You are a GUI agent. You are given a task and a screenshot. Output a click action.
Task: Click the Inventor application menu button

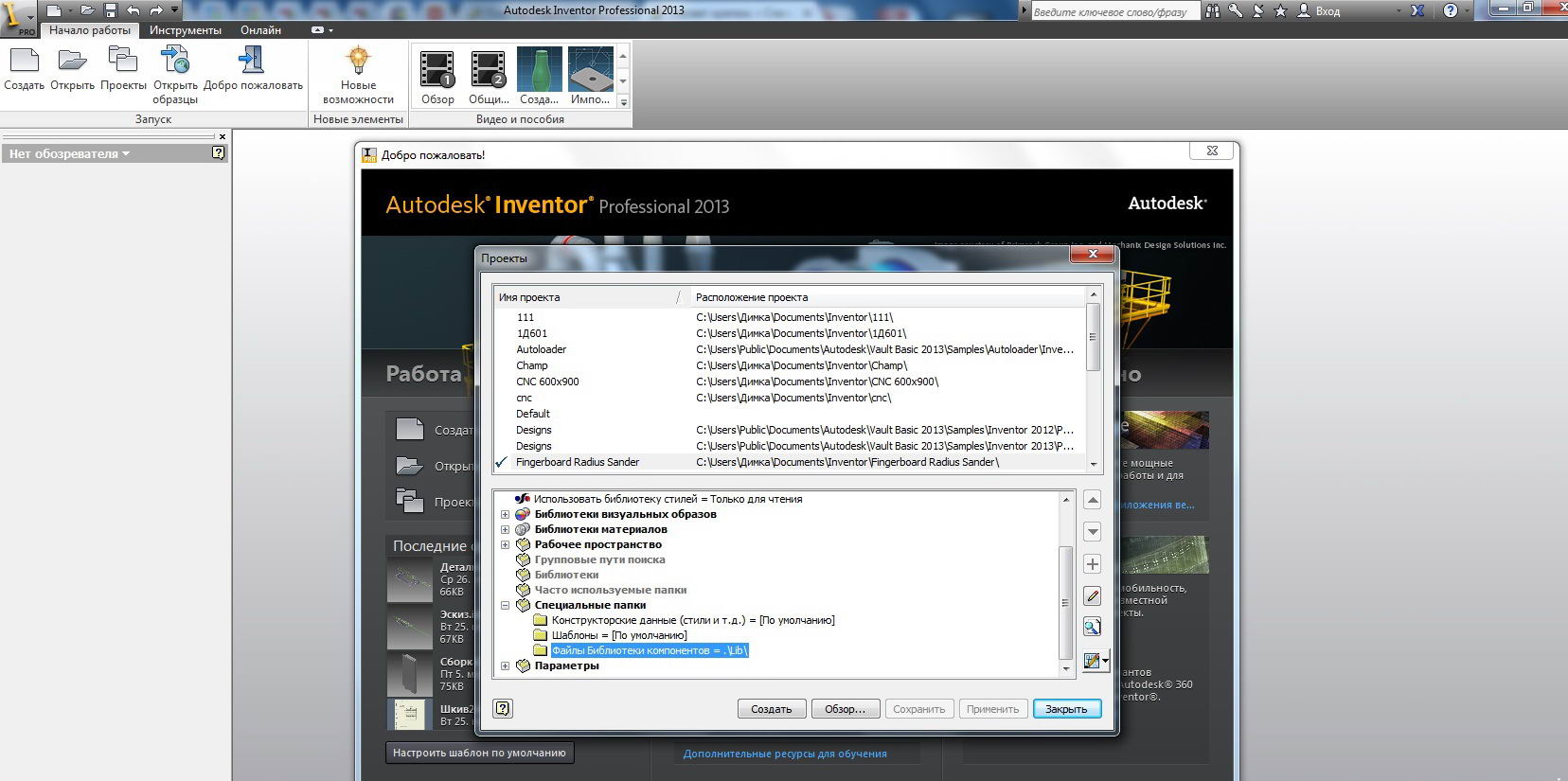coord(18,18)
